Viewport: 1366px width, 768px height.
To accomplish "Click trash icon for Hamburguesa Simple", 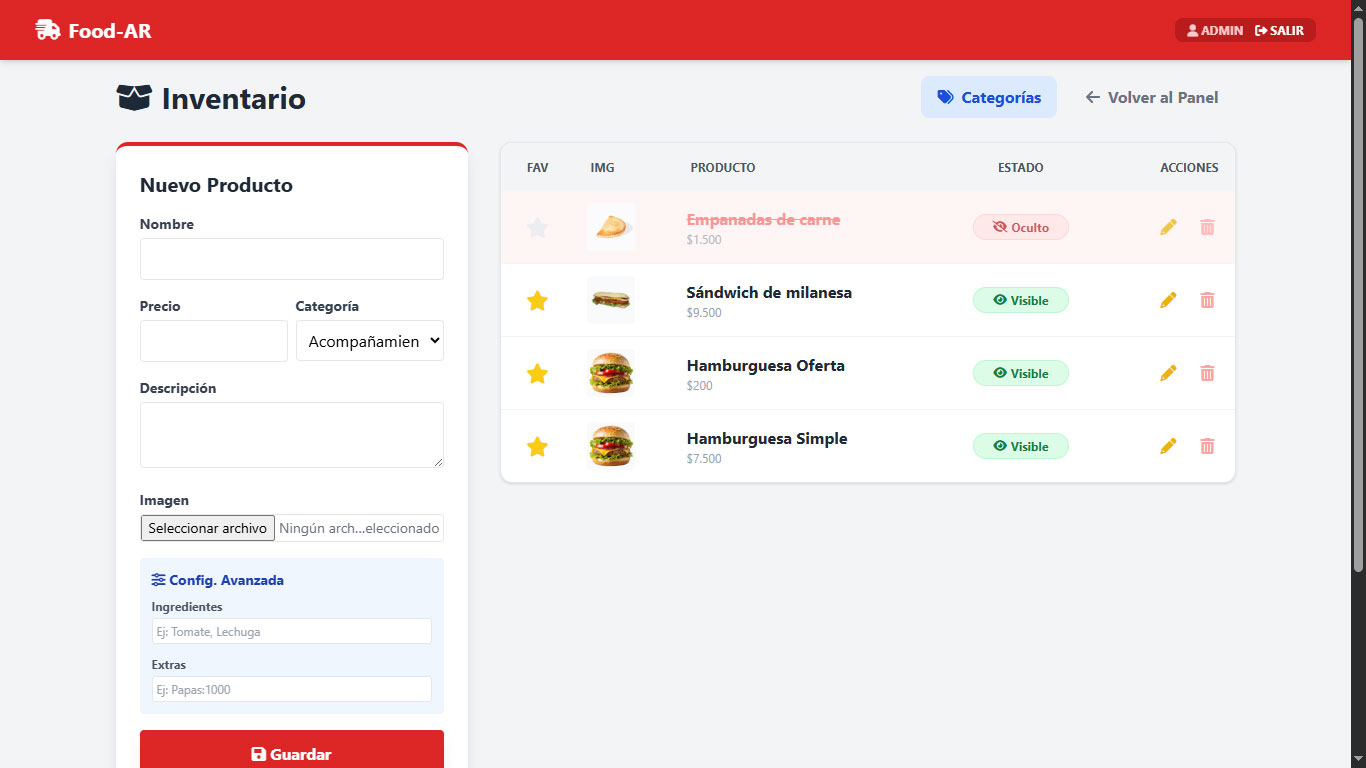I will [1207, 446].
